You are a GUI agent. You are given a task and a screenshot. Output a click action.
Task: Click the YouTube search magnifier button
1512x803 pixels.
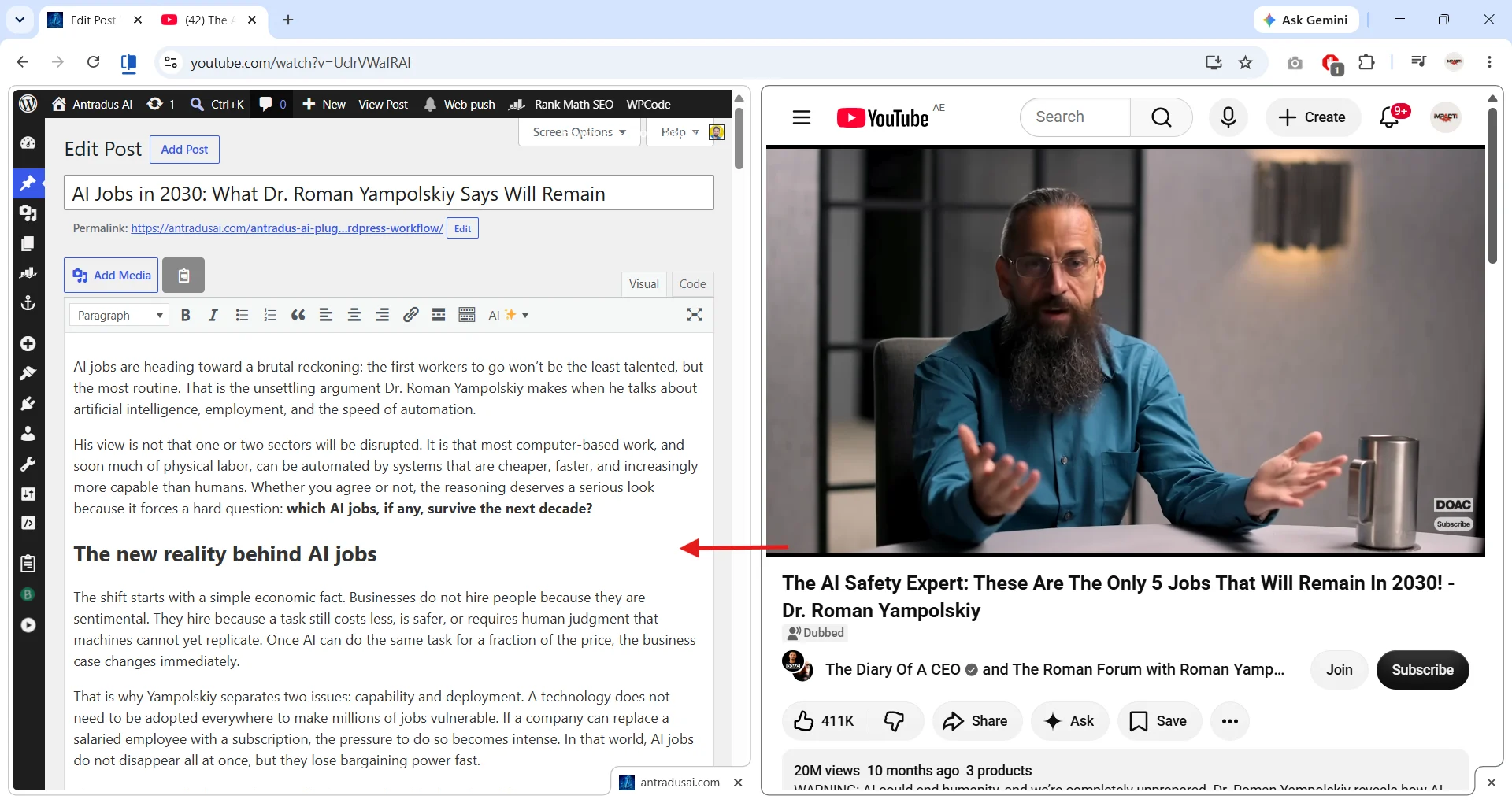[1162, 117]
